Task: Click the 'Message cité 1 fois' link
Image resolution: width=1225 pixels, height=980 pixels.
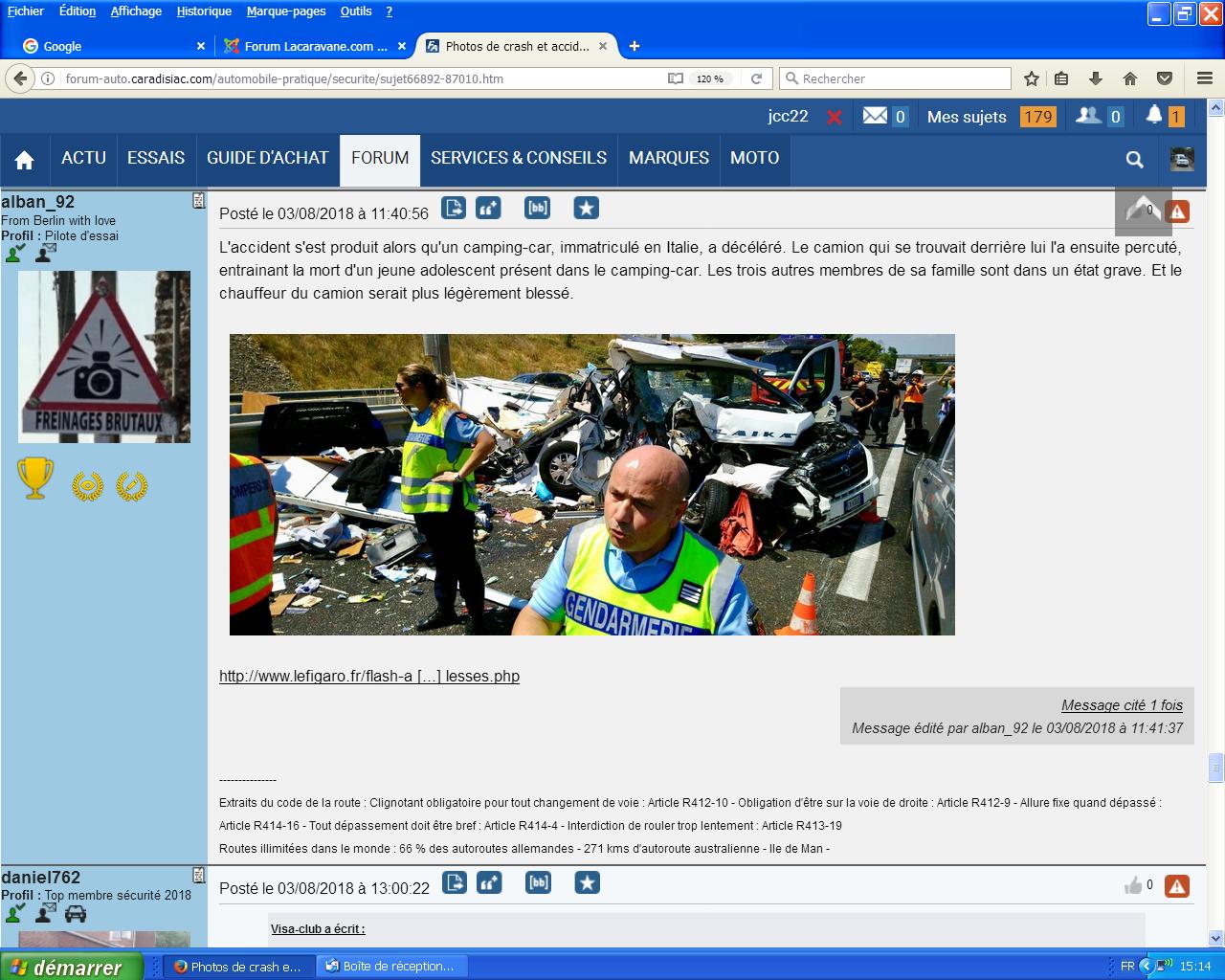Action: (x=1122, y=705)
